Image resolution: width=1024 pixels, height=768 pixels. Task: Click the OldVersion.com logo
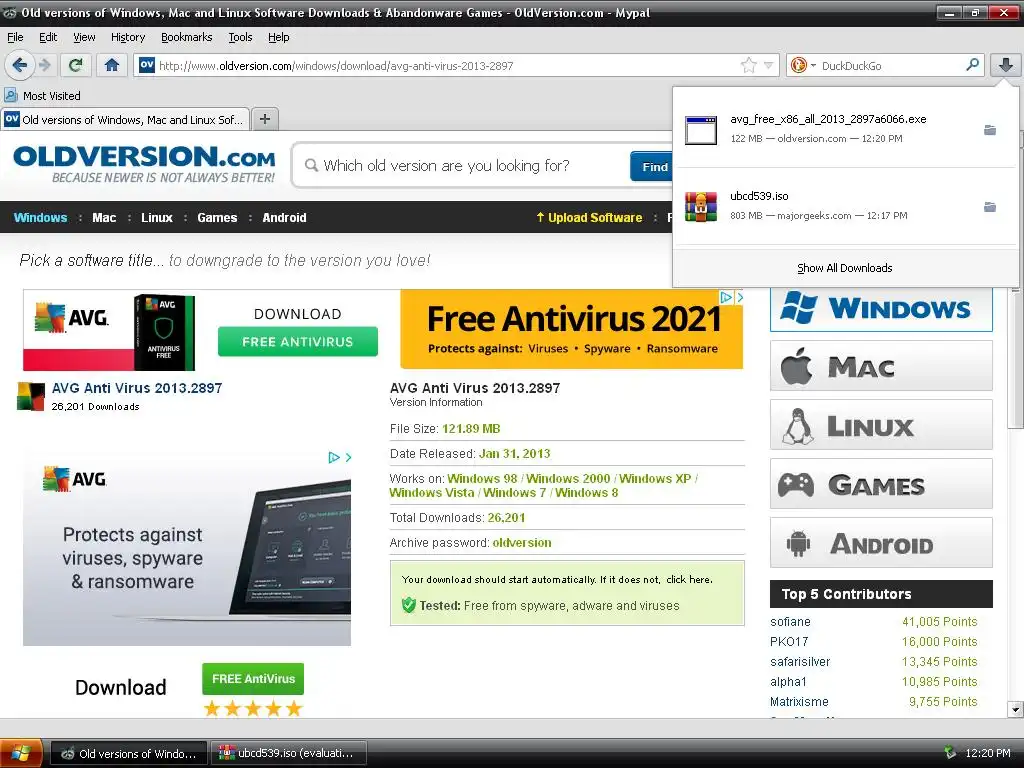(144, 164)
